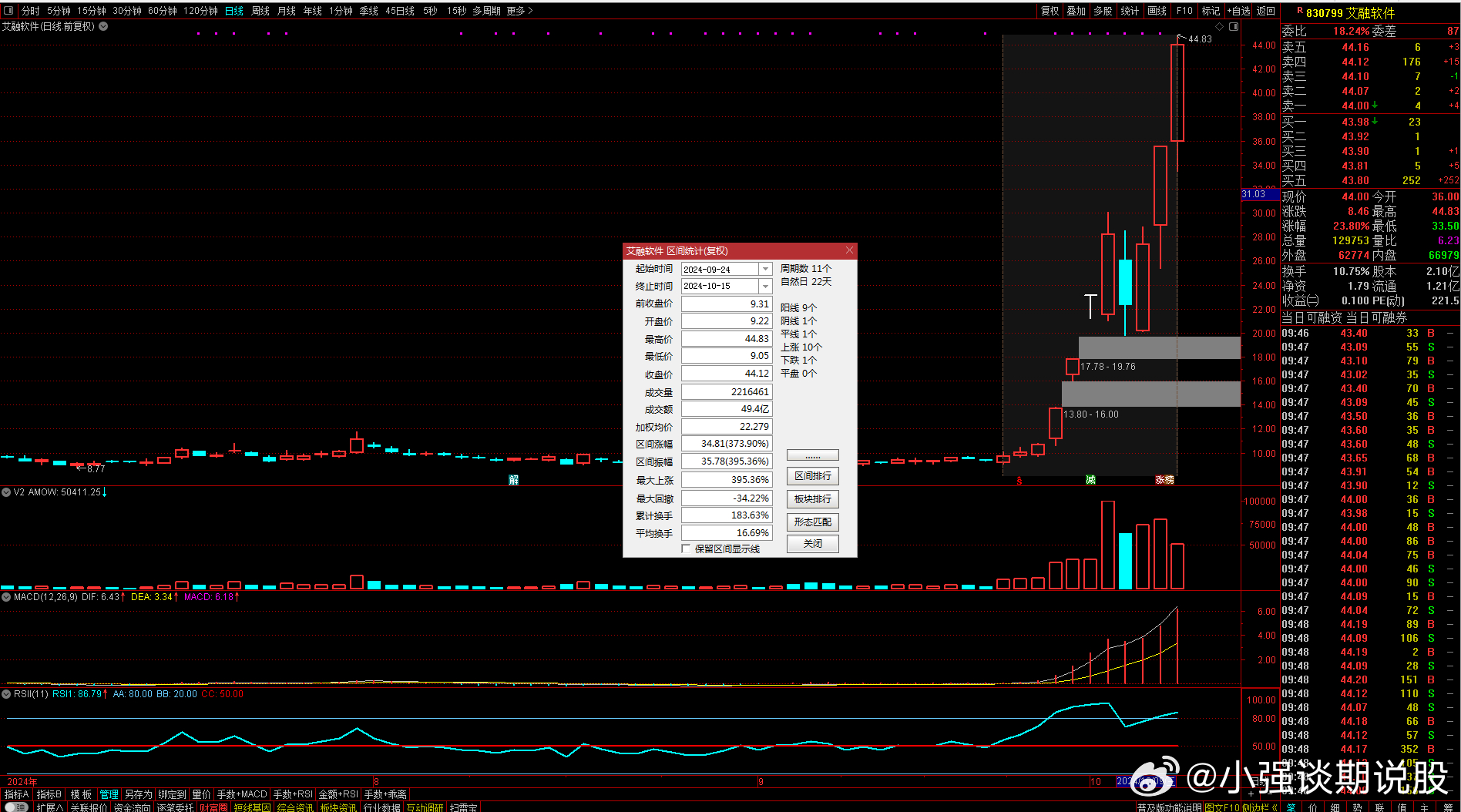Collapse the MACD(12,26,9) indicator toggle
Image resolution: width=1461 pixels, height=812 pixels.
click(6, 596)
